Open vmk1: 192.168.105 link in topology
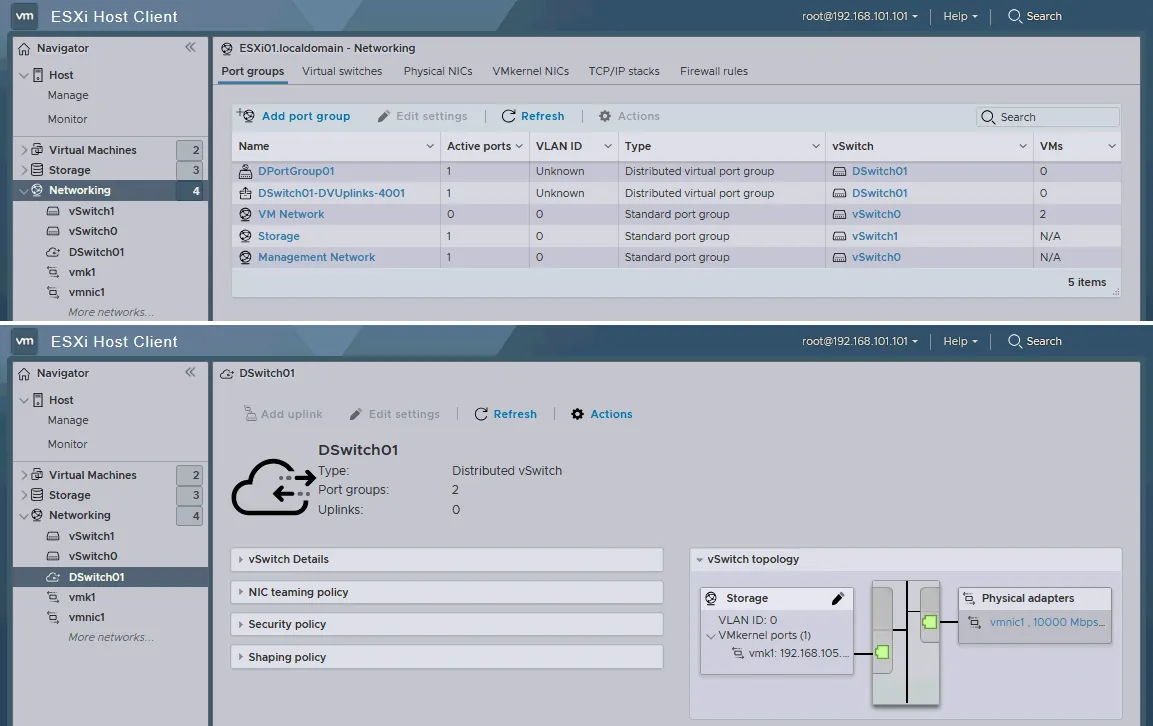Image resolution: width=1153 pixels, height=726 pixels. tap(799, 653)
